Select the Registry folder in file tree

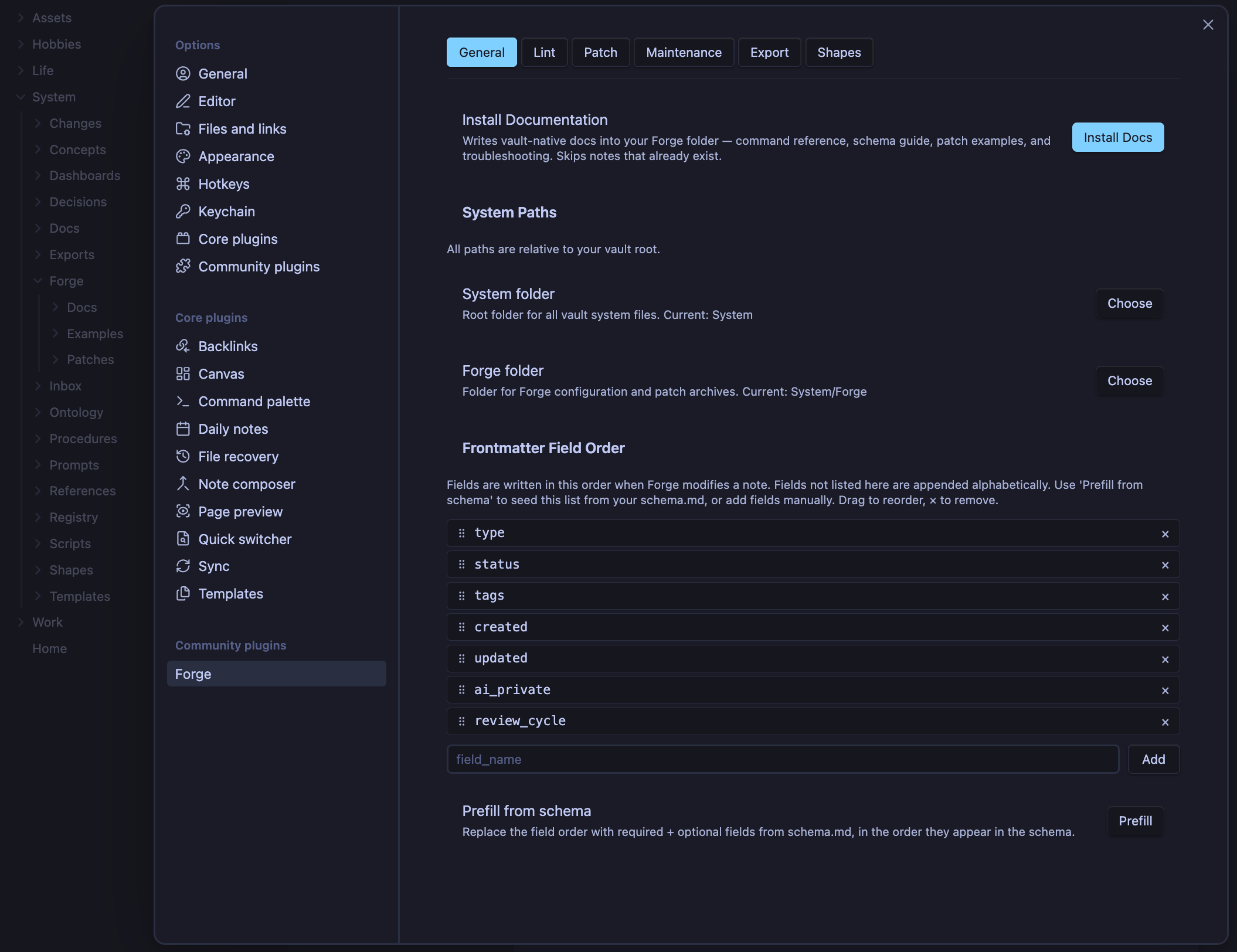point(74,518)
